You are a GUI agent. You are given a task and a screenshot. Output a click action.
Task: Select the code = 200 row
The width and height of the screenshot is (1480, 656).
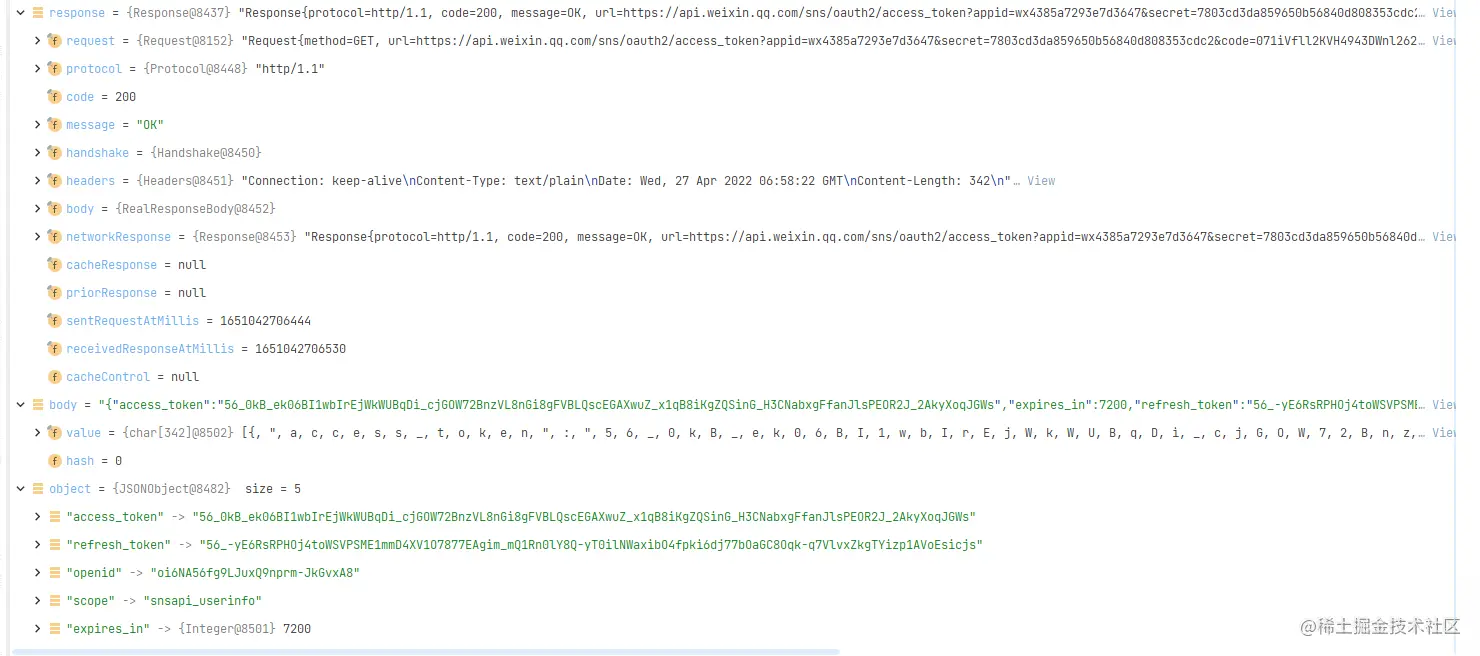pyautogui.click(x=734, y=97)
